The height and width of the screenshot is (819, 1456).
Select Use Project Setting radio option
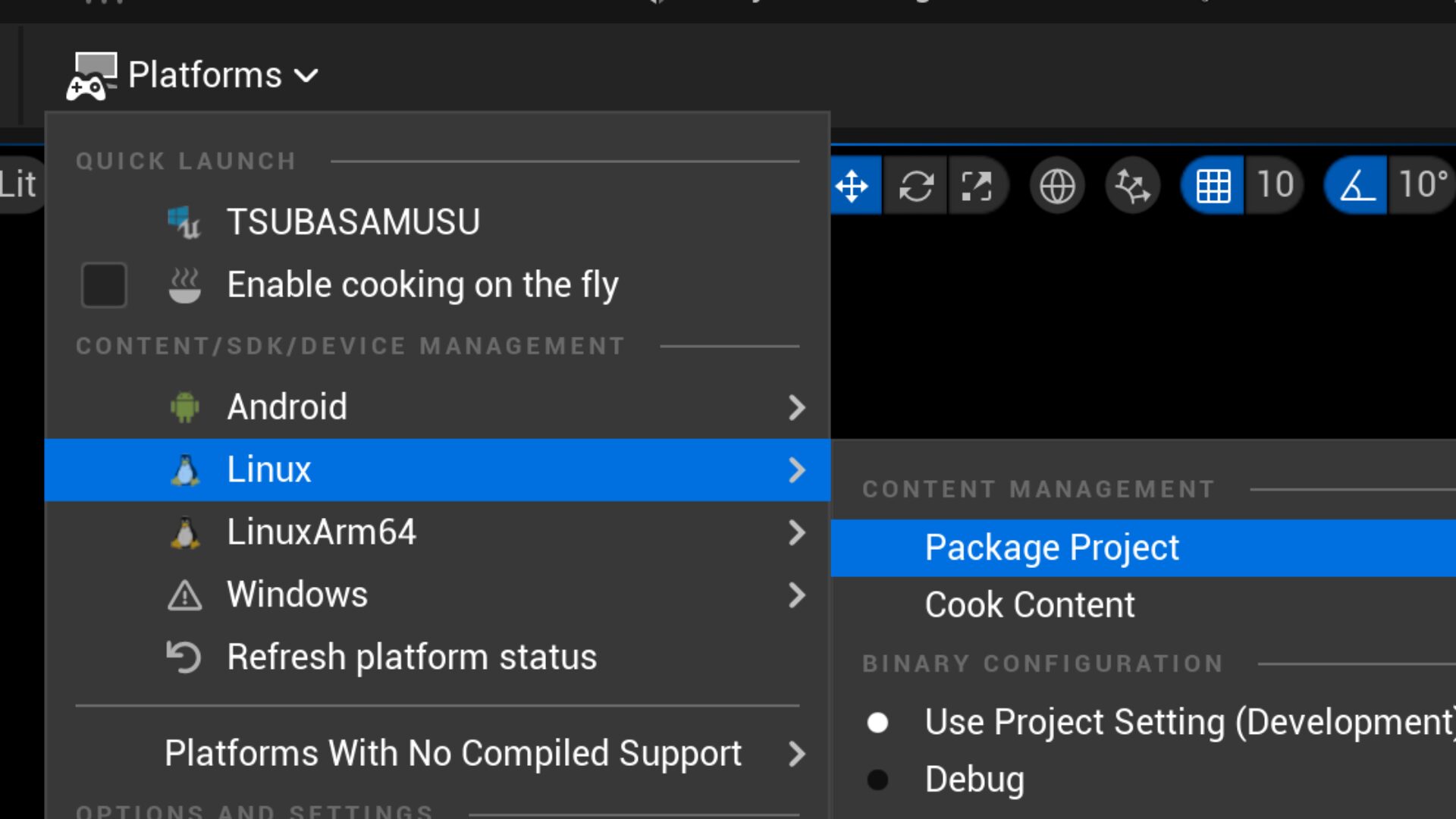tap(877, 722)
